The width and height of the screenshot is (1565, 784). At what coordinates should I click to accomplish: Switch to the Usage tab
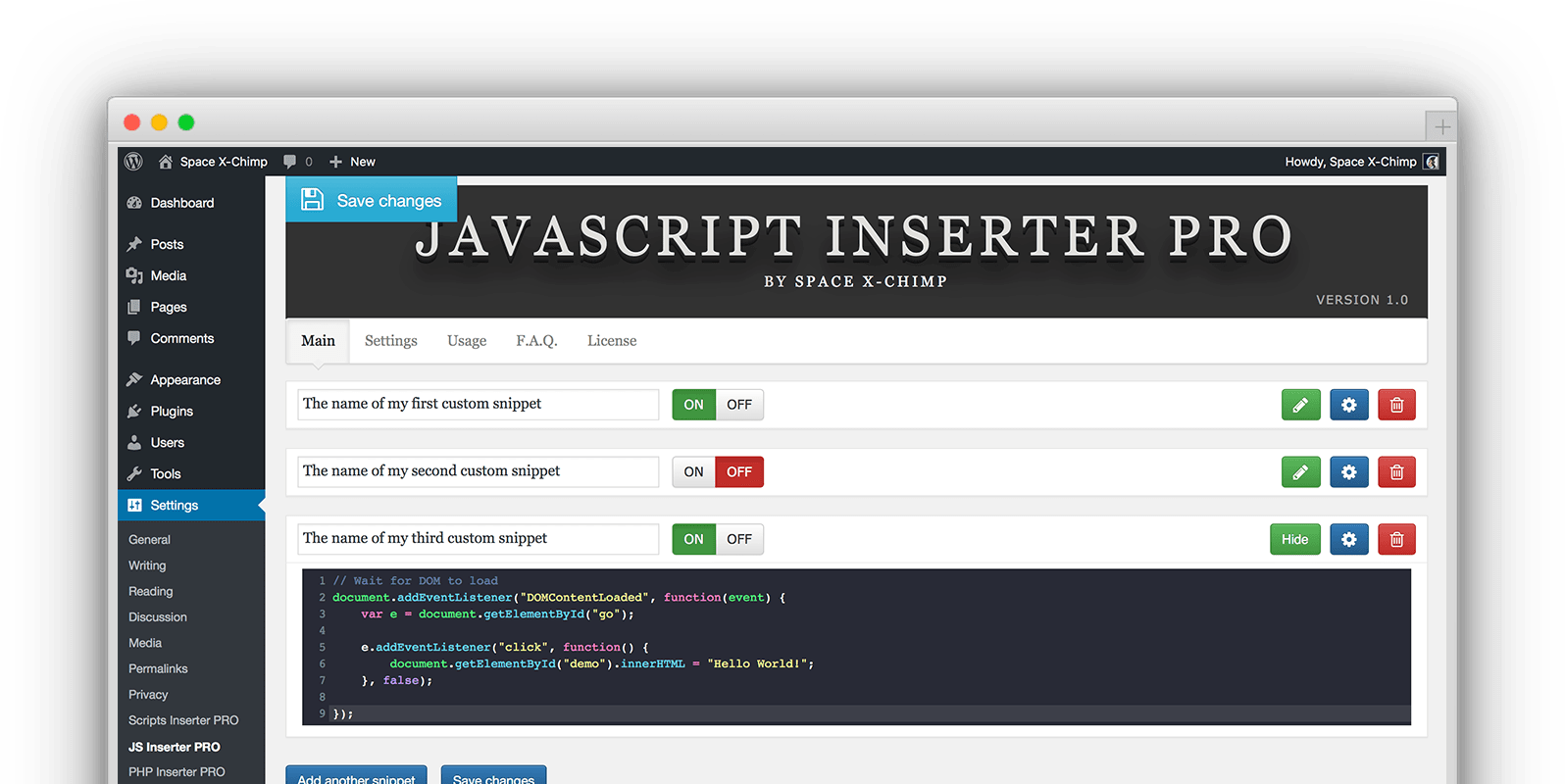pos(467,341)
